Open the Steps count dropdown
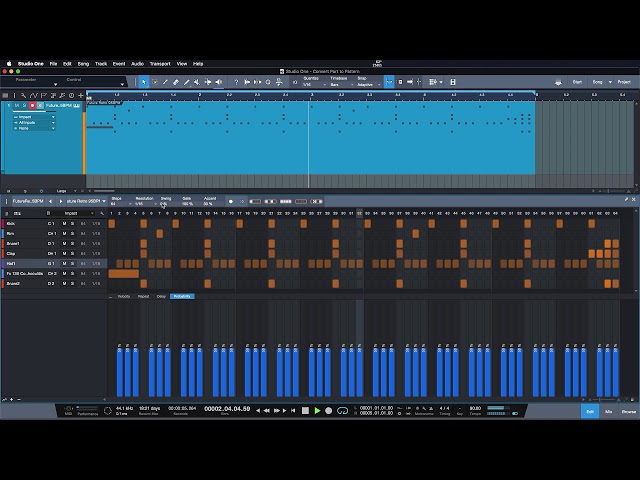The image size is (640, 480). [121, 204]
